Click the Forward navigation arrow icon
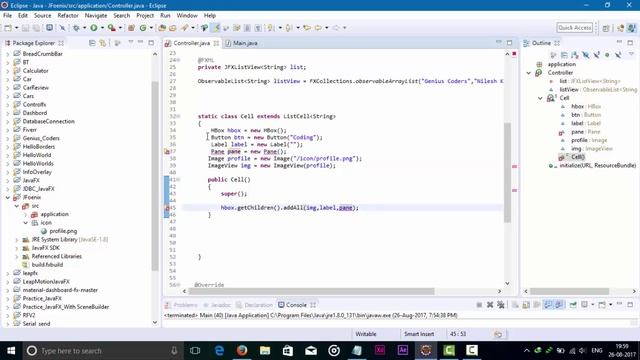The height and width of the screenshot is (360, 640). (336, 28)
